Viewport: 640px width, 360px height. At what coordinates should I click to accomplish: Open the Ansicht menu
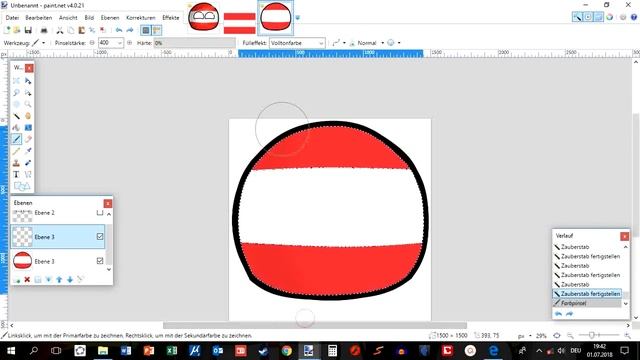68,18
